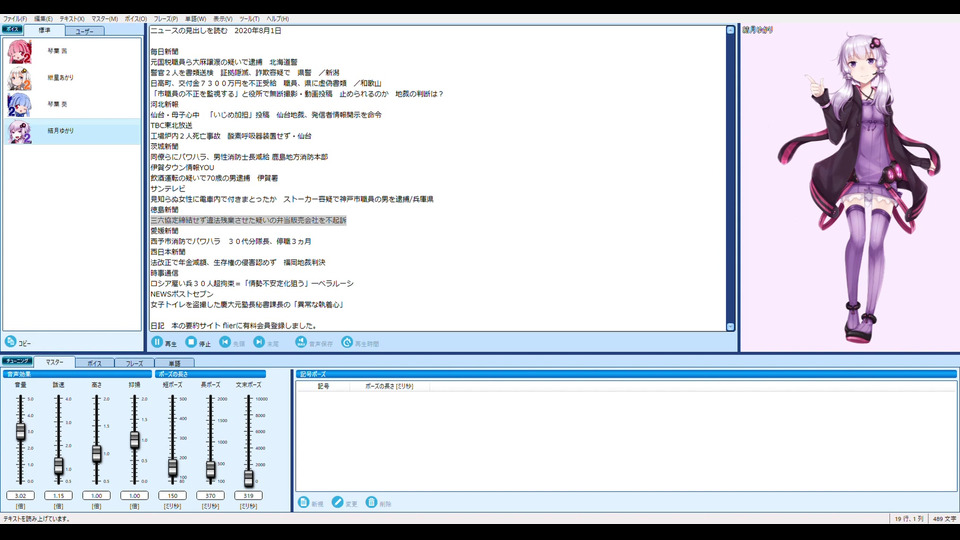The image size is (960, 540).
Task: Click the 変更 edit symbol pause icon
Action: [x=337, y=502]
